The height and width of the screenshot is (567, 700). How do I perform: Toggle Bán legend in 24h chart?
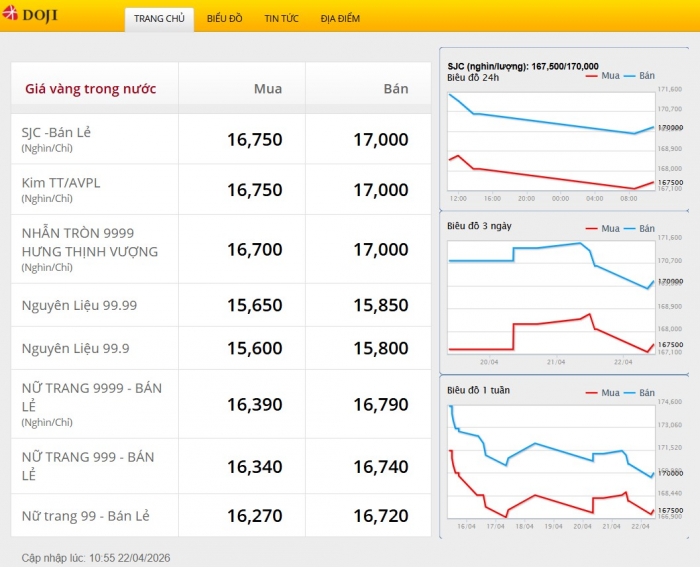point(639,77)
